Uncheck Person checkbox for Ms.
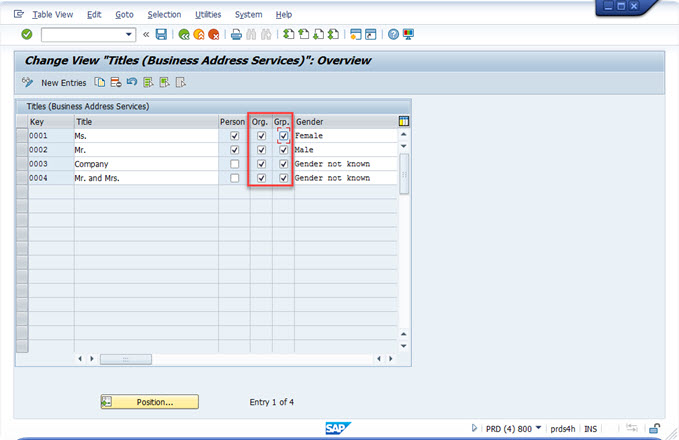679x440 pixels. tap(234, 136)
